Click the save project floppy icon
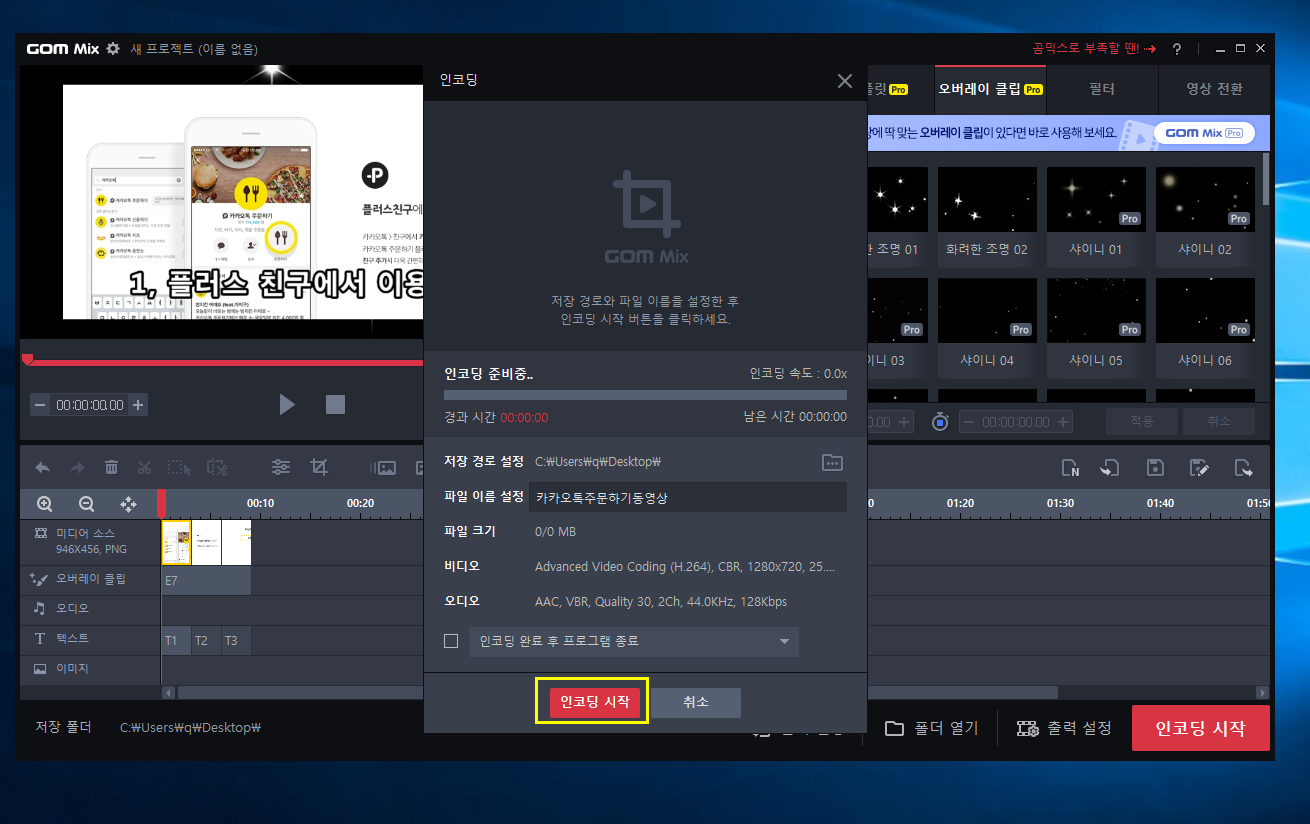The width and height of the screenshot is (1310, 824). [1155, 467]
